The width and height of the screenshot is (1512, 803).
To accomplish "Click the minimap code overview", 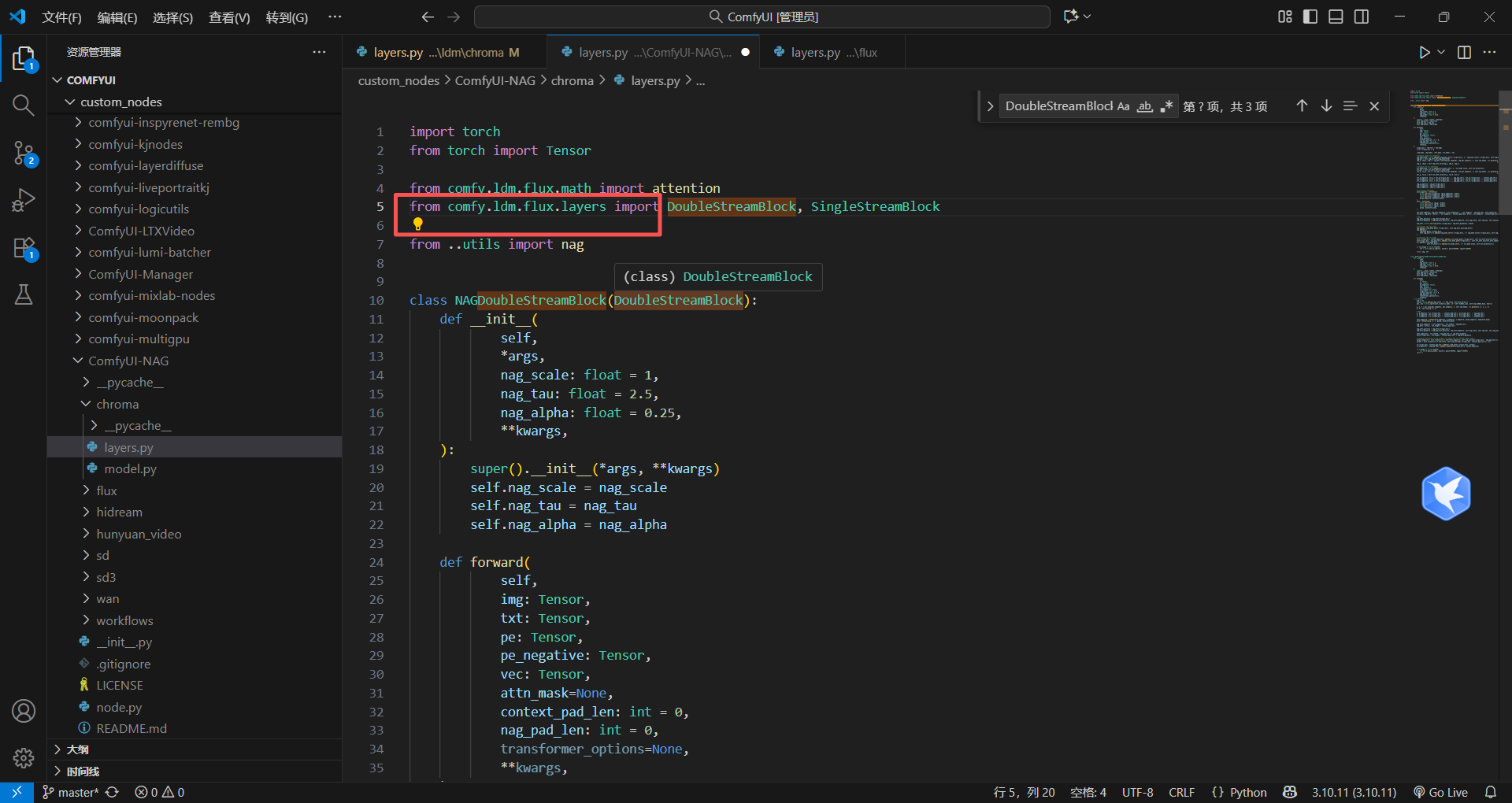I will tap(1454, 222).
